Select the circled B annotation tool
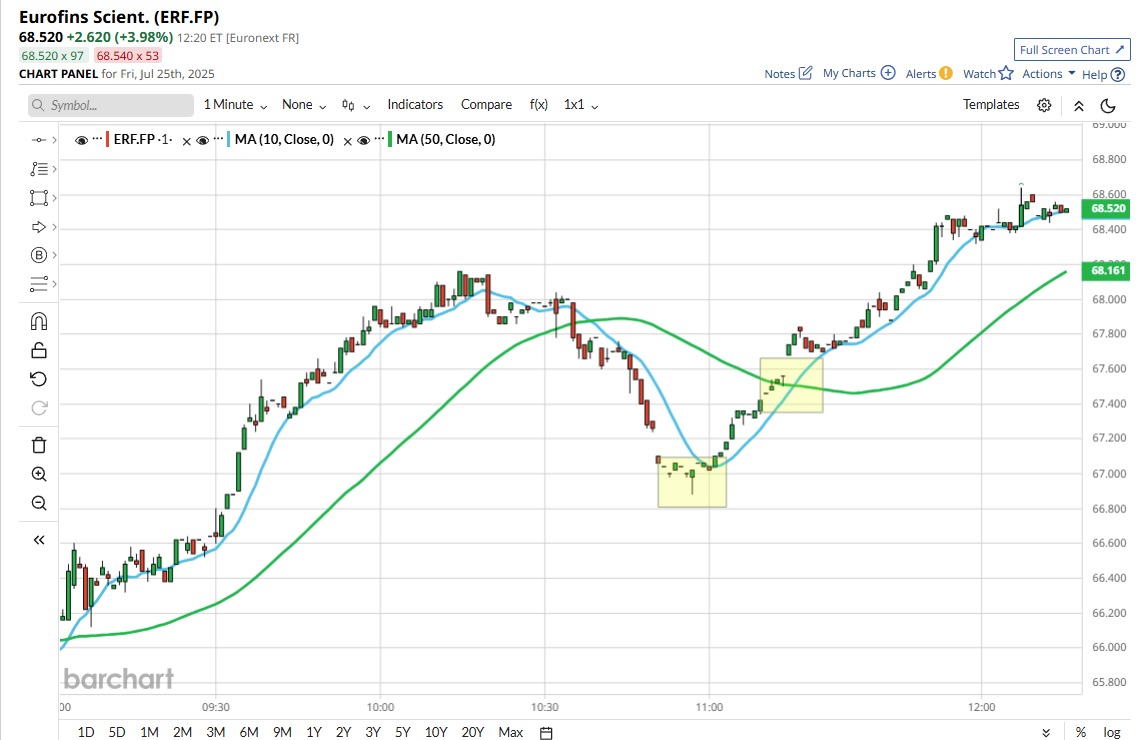 (38, 255)
